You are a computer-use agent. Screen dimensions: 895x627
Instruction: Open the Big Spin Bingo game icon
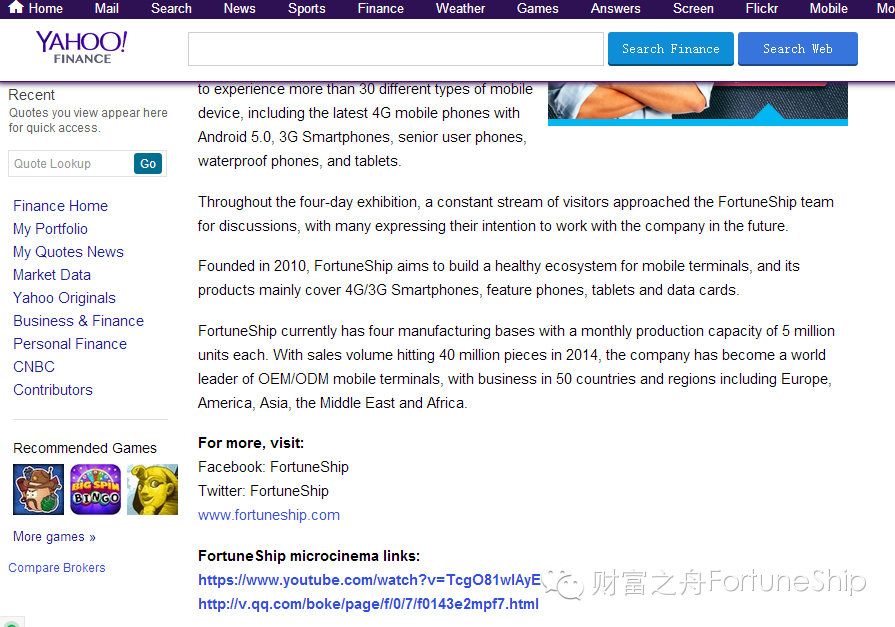tap(95, 489)
